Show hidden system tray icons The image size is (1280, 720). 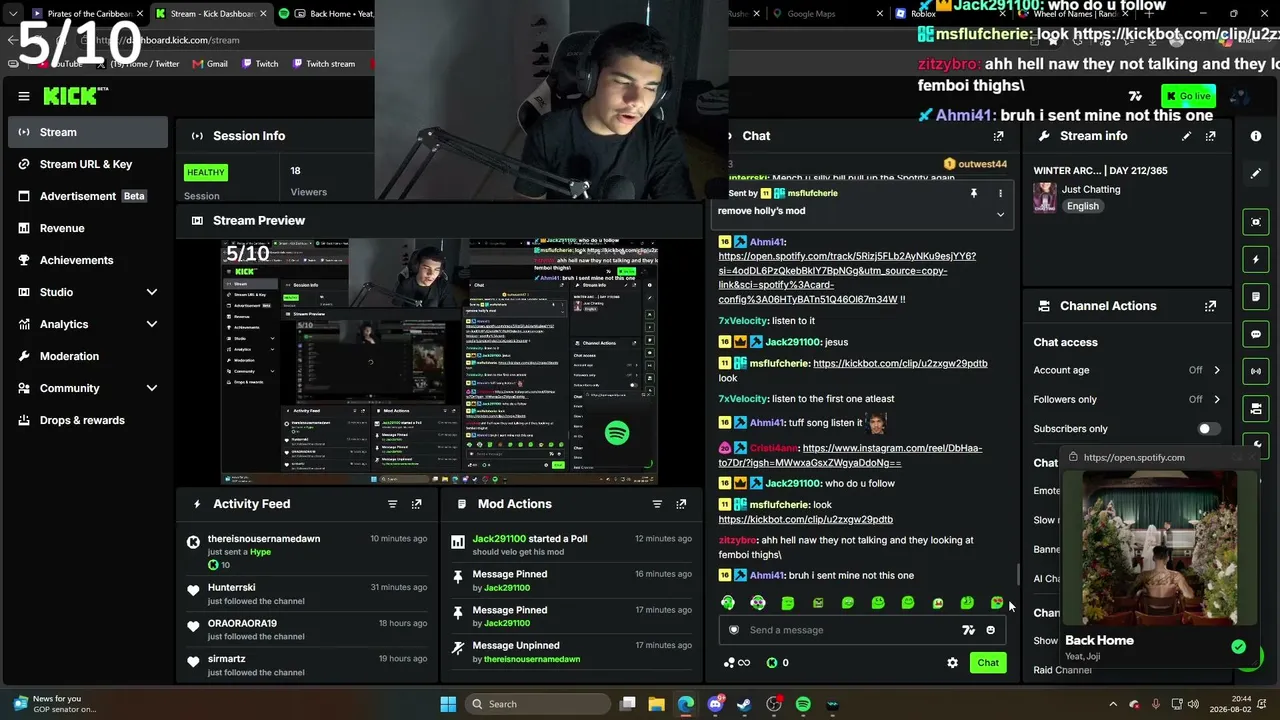pos(1113,704)
